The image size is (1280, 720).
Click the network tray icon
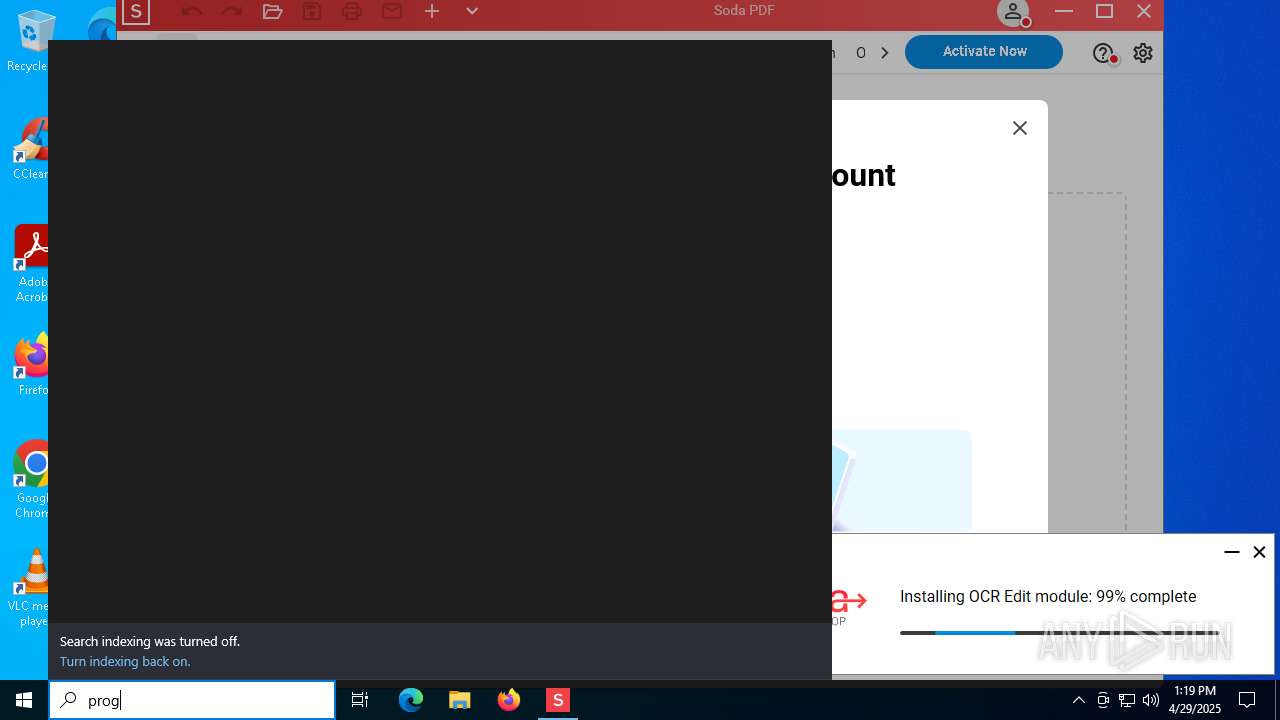coord(1127,700)
